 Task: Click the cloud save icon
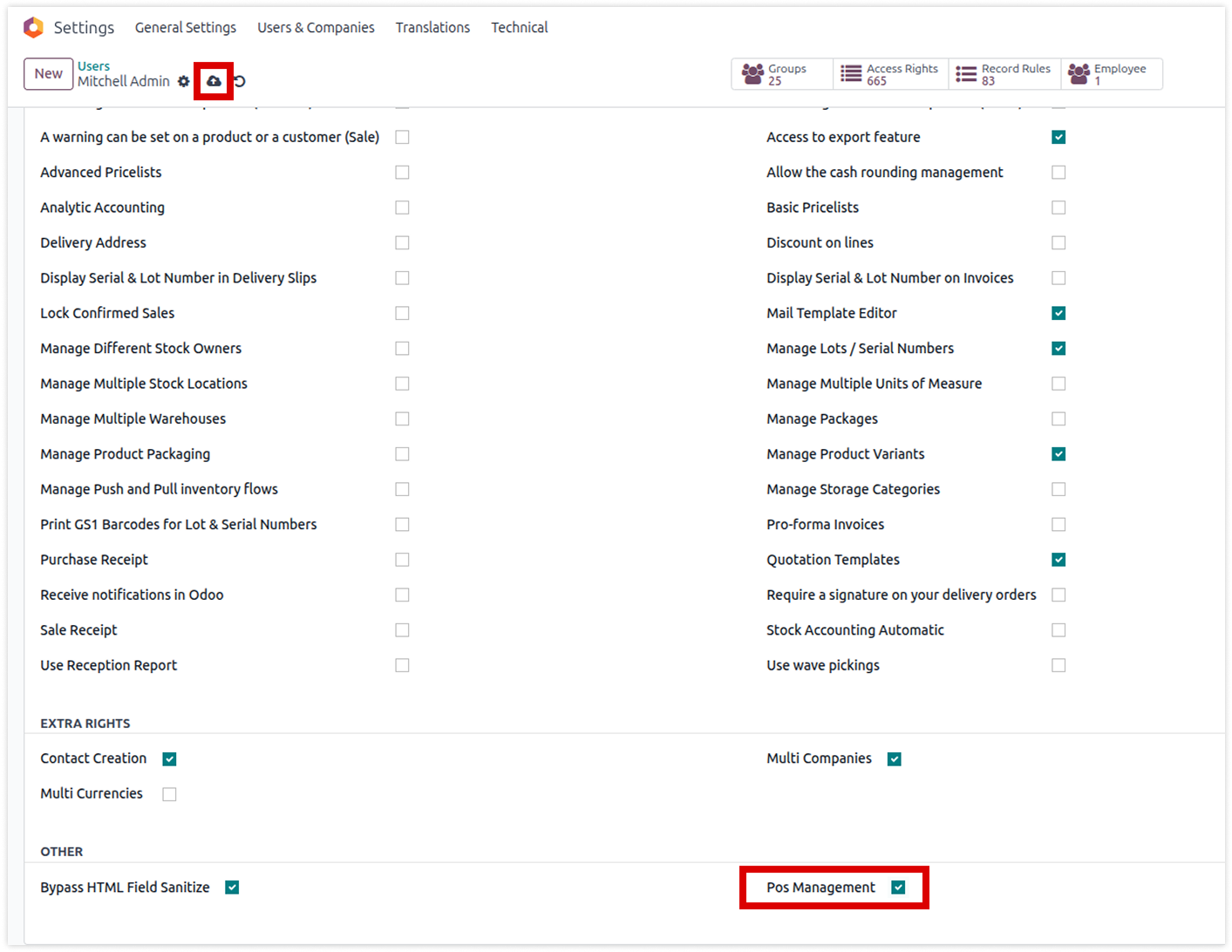click(214, 81)
